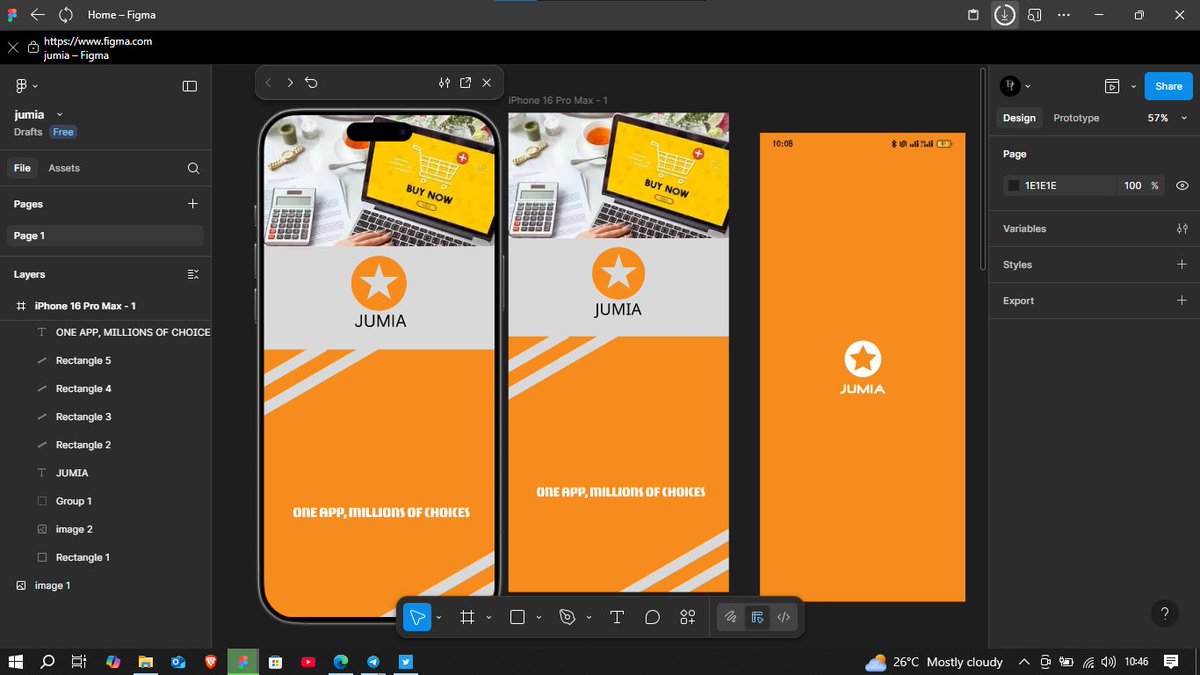Image resolution: width=1200 pixels, height=675 pixels.
Task: Select the Rectangle shape tool
Action: 517,617
